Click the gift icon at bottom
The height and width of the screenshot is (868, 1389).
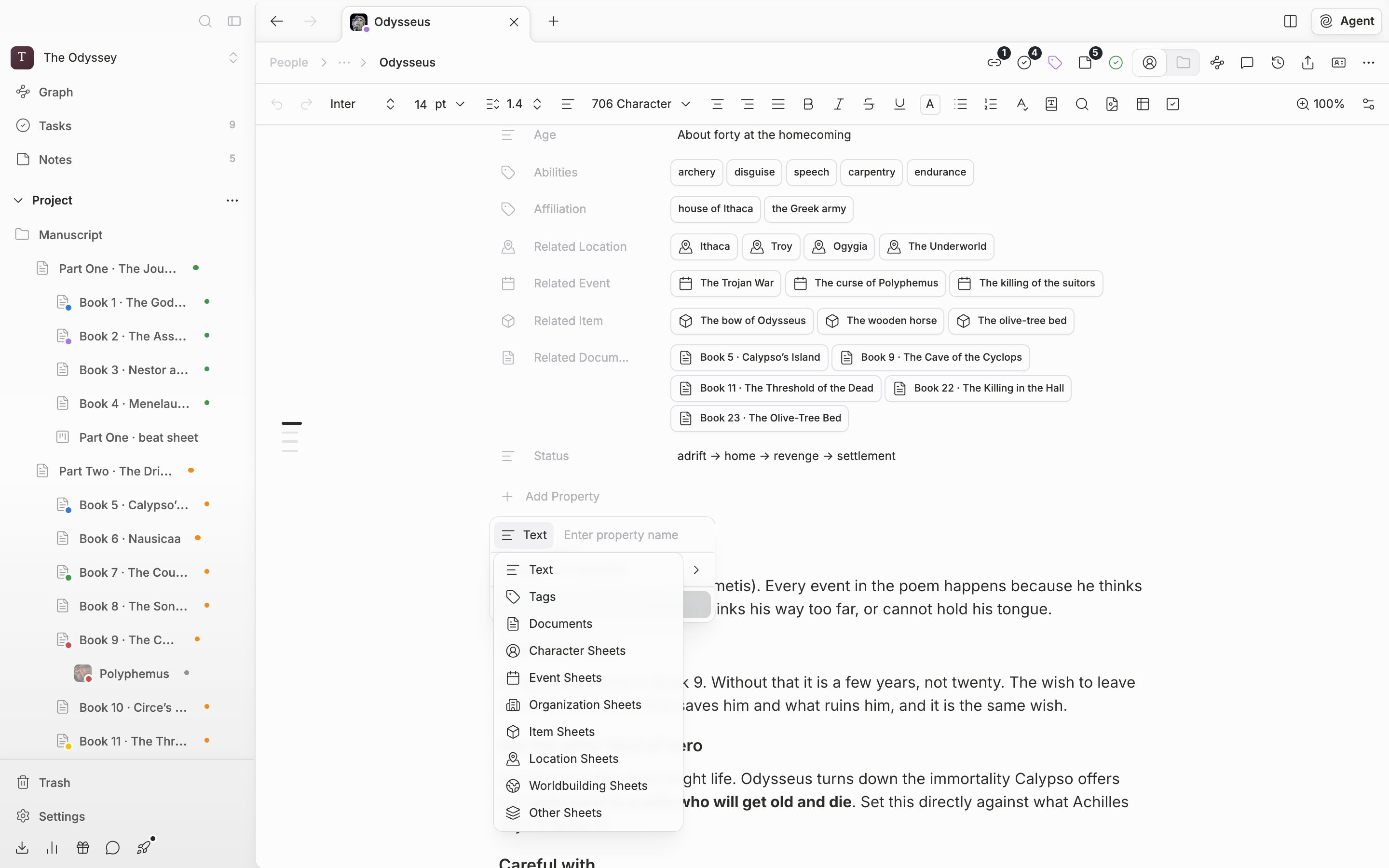[x=82, y=848]
